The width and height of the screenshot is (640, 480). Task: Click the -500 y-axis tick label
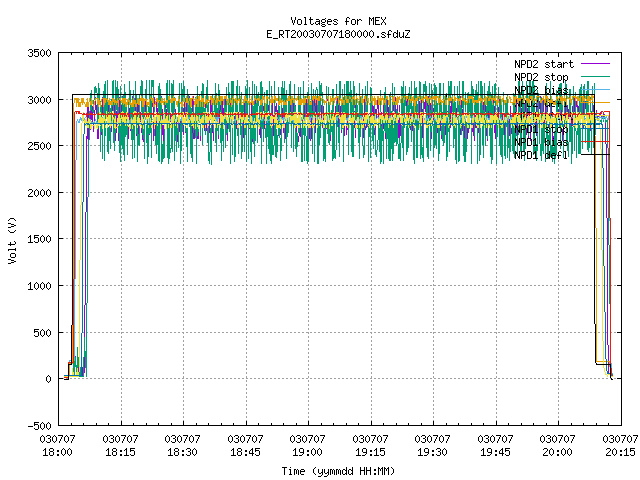pyautogui.click(x=39, y=426)
